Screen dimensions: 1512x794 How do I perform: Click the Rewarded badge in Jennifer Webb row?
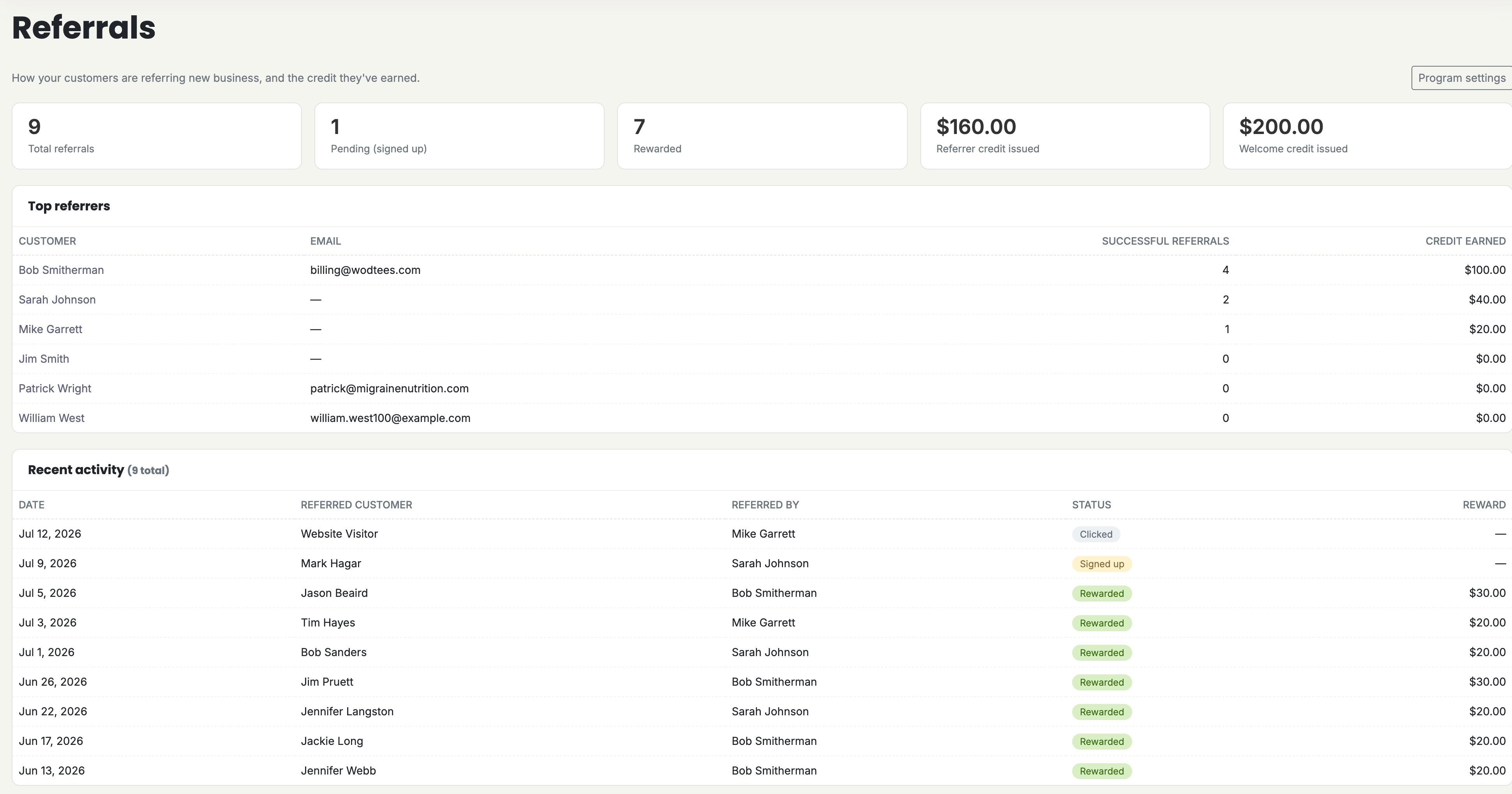(x=1102, y=771)
